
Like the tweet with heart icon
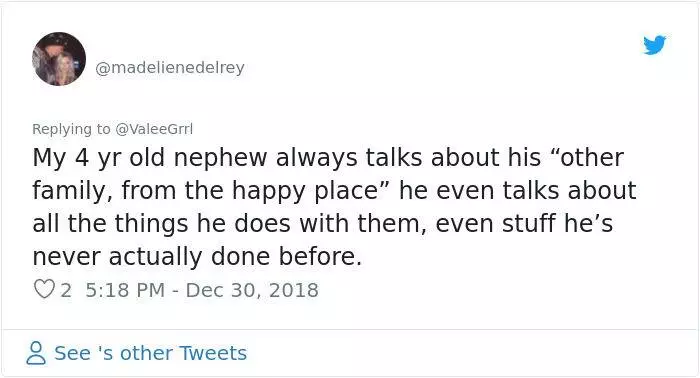pyautogui.click(x=44, y=289)
